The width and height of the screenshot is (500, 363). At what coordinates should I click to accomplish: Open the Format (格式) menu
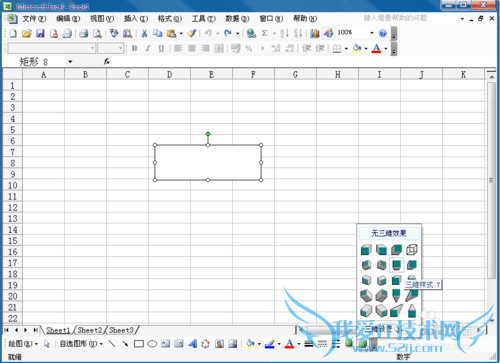click(x=170, y=19)
